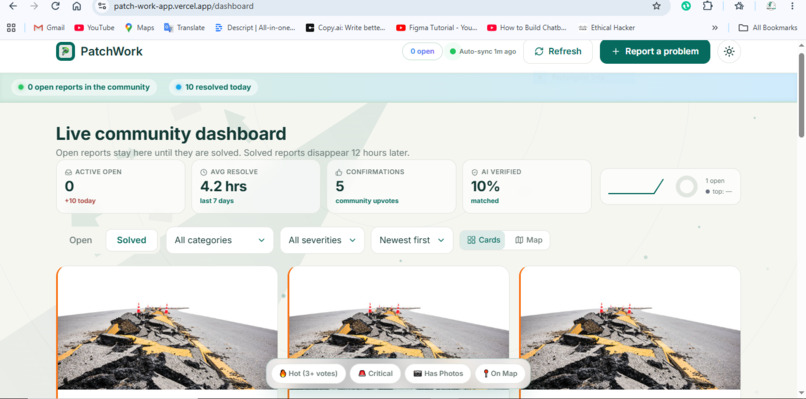This screenshot has height=399, width=806.
Task: Open the Figma Tutorial bookmark
Action: [437, 28]
